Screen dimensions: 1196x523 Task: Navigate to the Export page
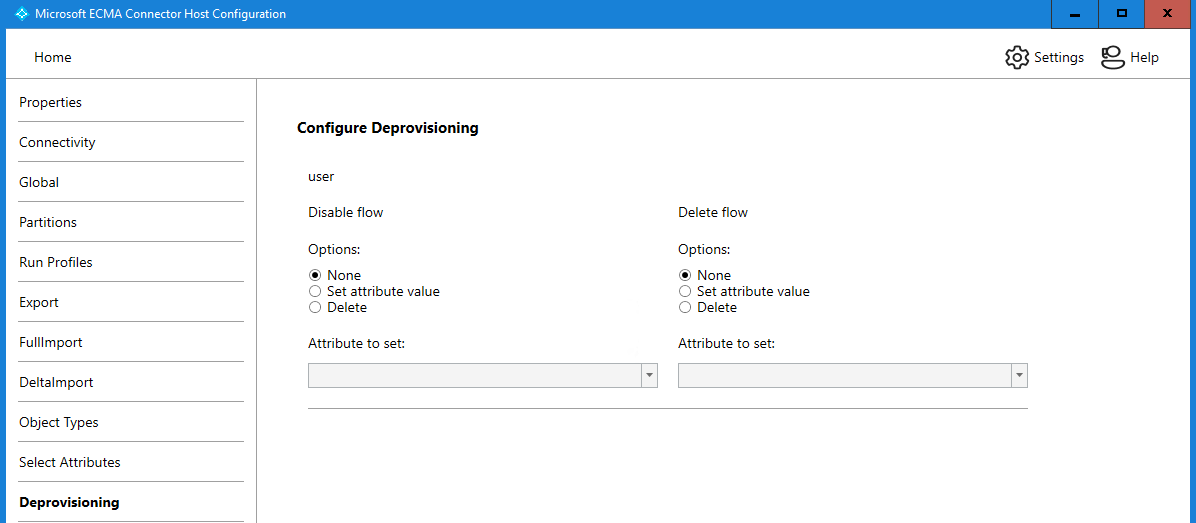point(39,302)
